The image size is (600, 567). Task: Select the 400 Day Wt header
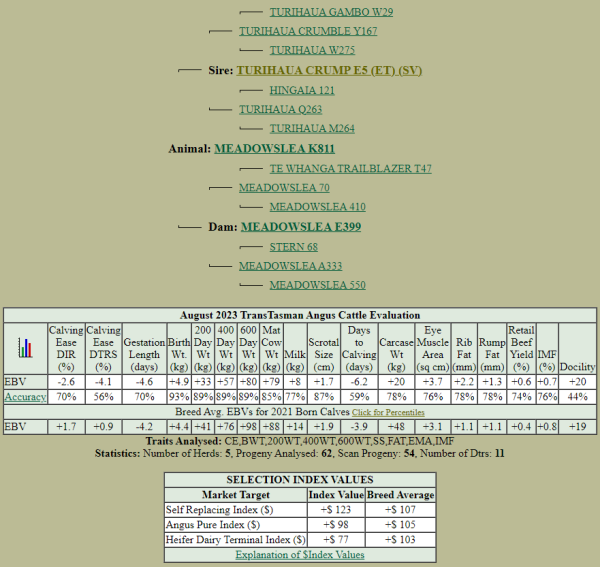coord(225,349)
